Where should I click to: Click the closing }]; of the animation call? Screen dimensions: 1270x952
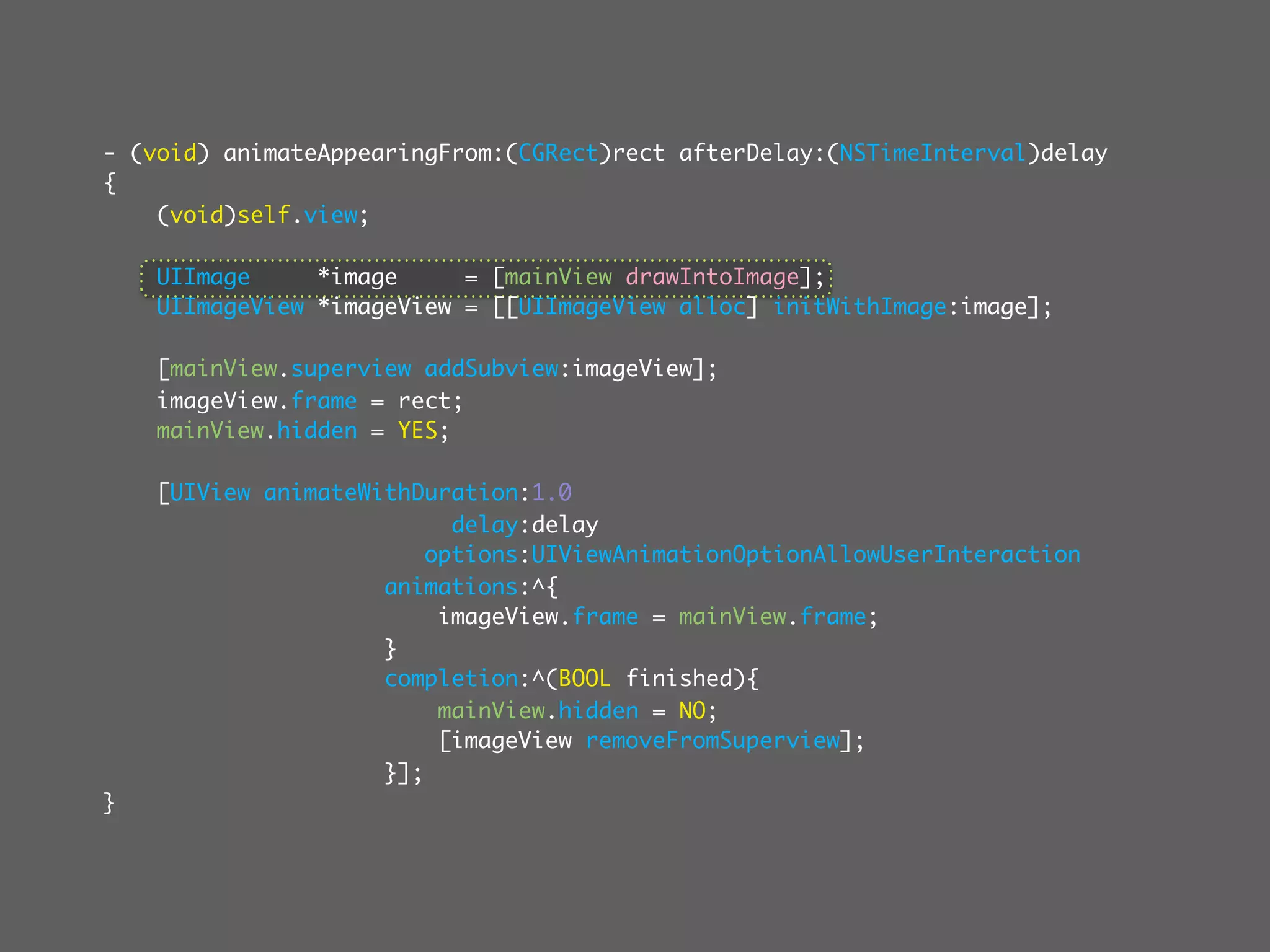click(x=404, y=773)
